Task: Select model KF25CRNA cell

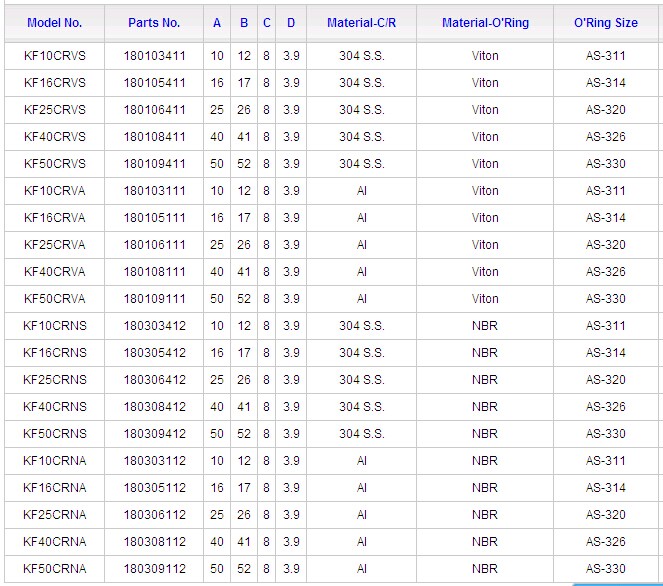Action: pos(55,515)
